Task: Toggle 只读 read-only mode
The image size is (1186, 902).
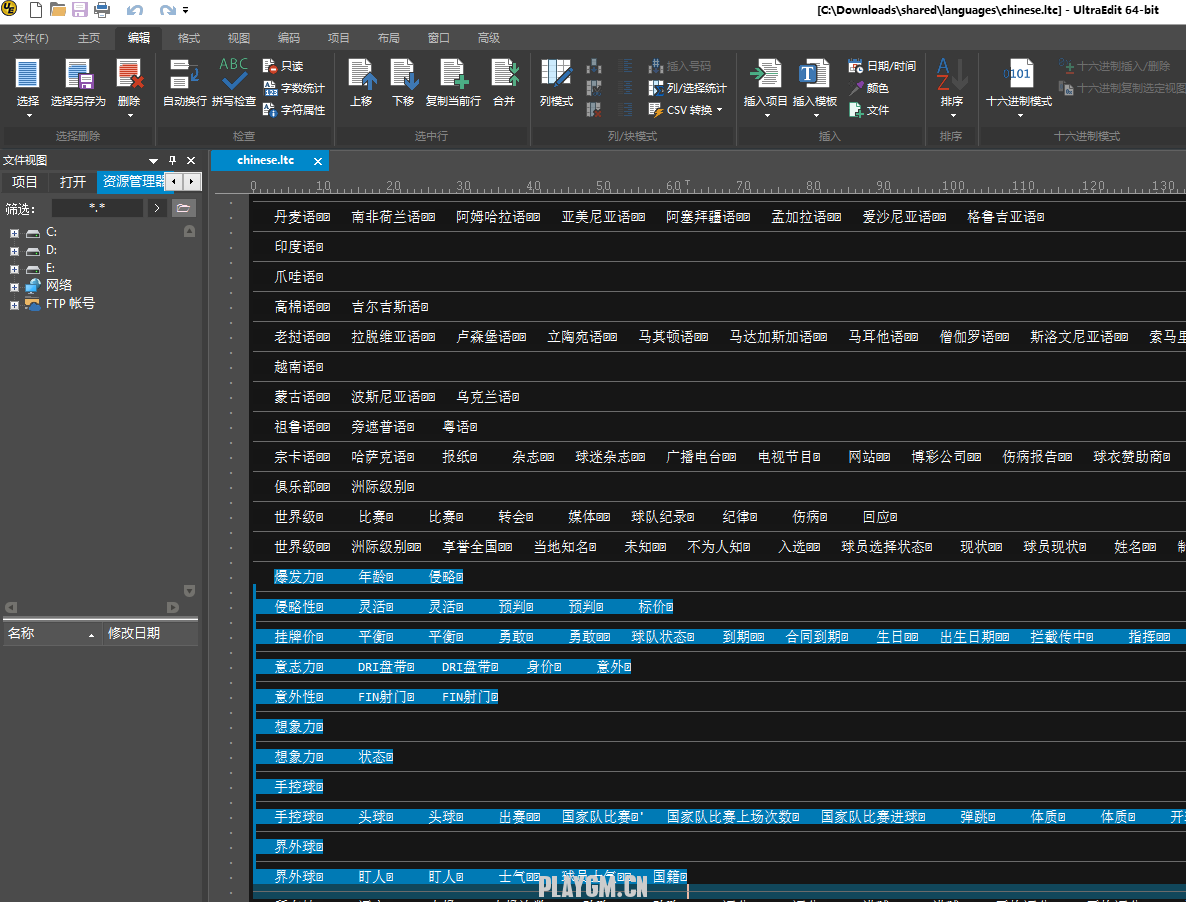Action: (x=282, y=66)
